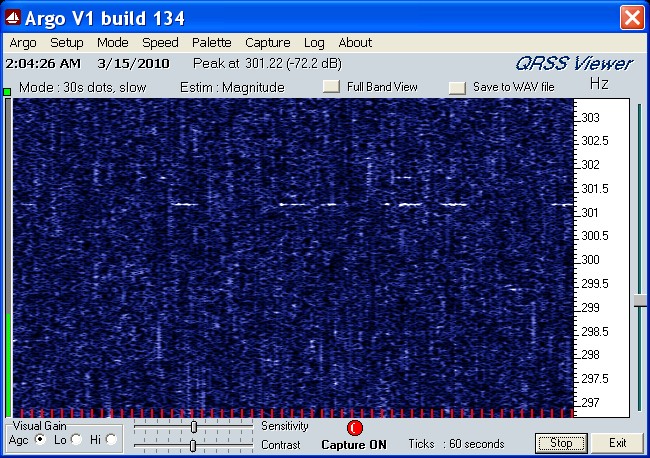Click the 'Capture ON' status text

[x=354, y=445]
